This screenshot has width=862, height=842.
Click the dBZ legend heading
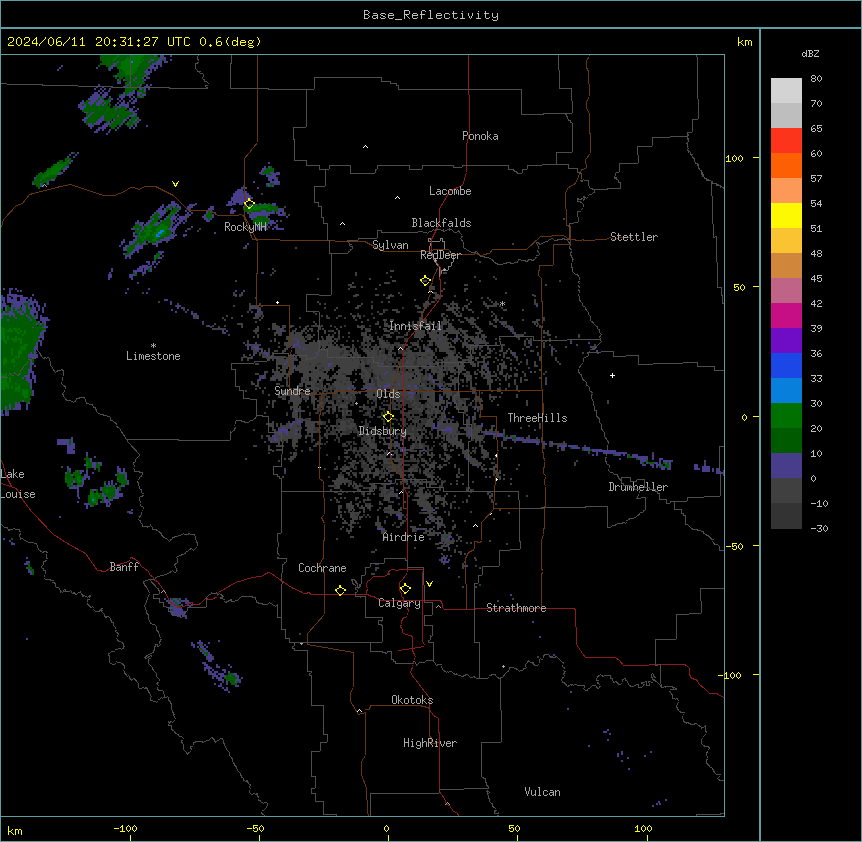click(810, 53)
